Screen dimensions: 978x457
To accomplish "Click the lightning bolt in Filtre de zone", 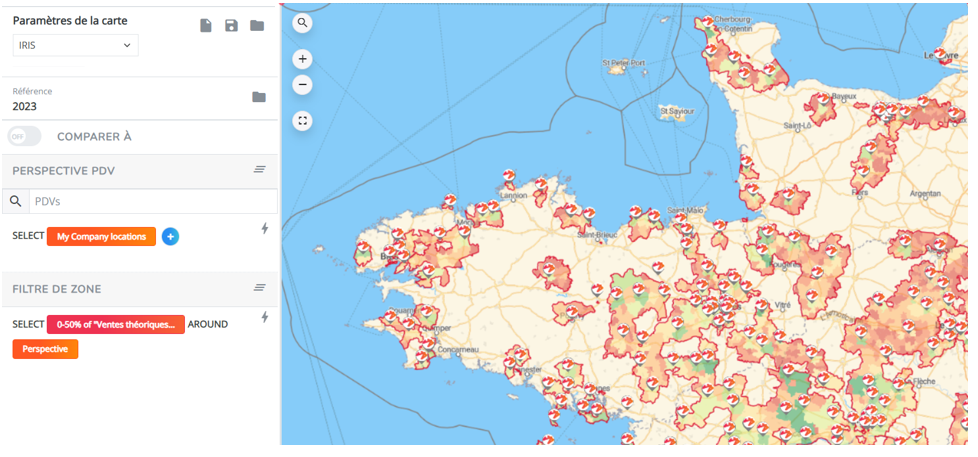I will pyautogui.click(x=264, y=317).
